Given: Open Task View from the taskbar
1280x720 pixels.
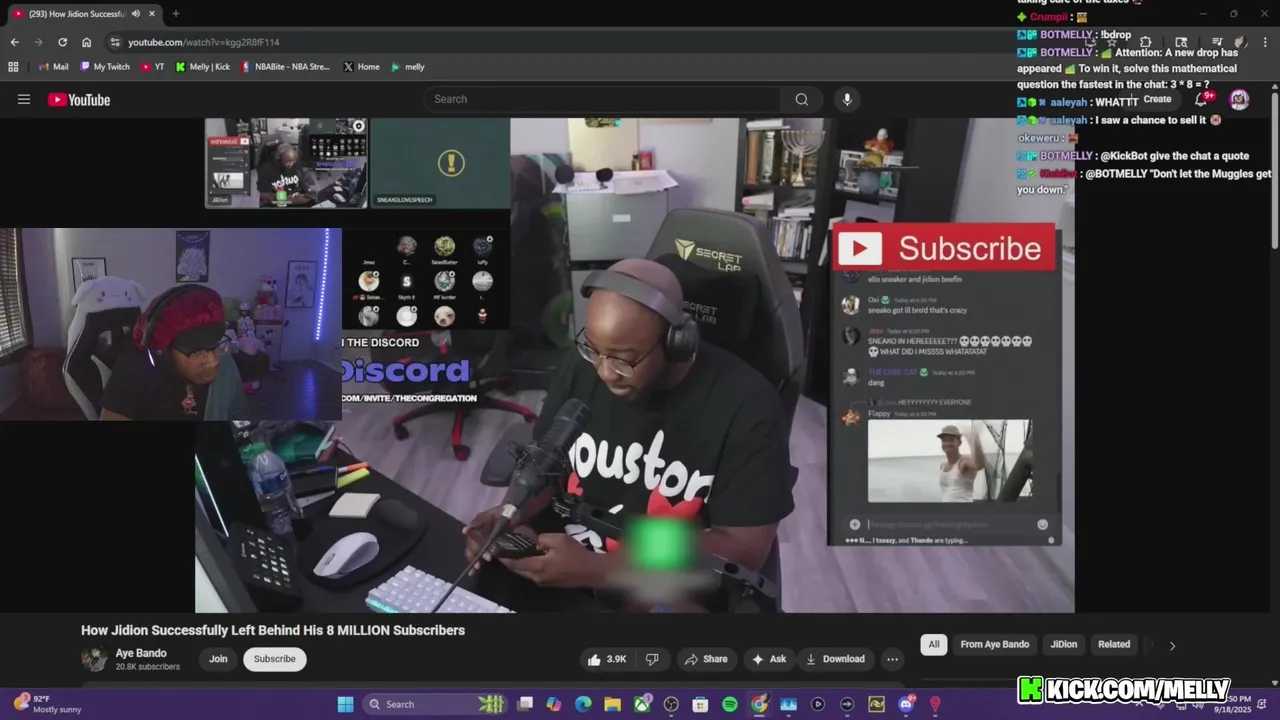Looking at the screenshot, I should tap(525, 704).
